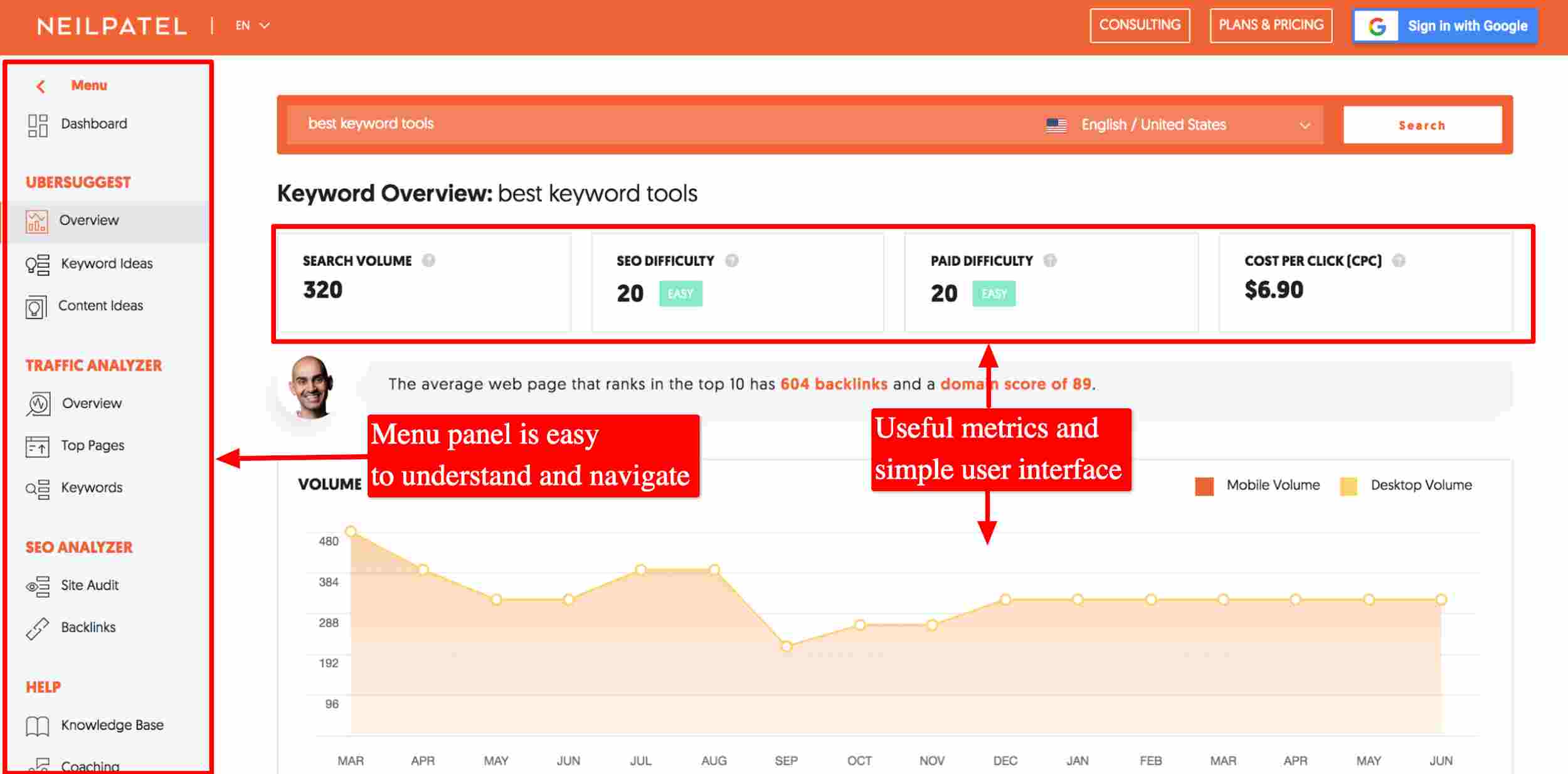
Task: Click the Search Volume help icon
Action: click(x=428, y=260)
